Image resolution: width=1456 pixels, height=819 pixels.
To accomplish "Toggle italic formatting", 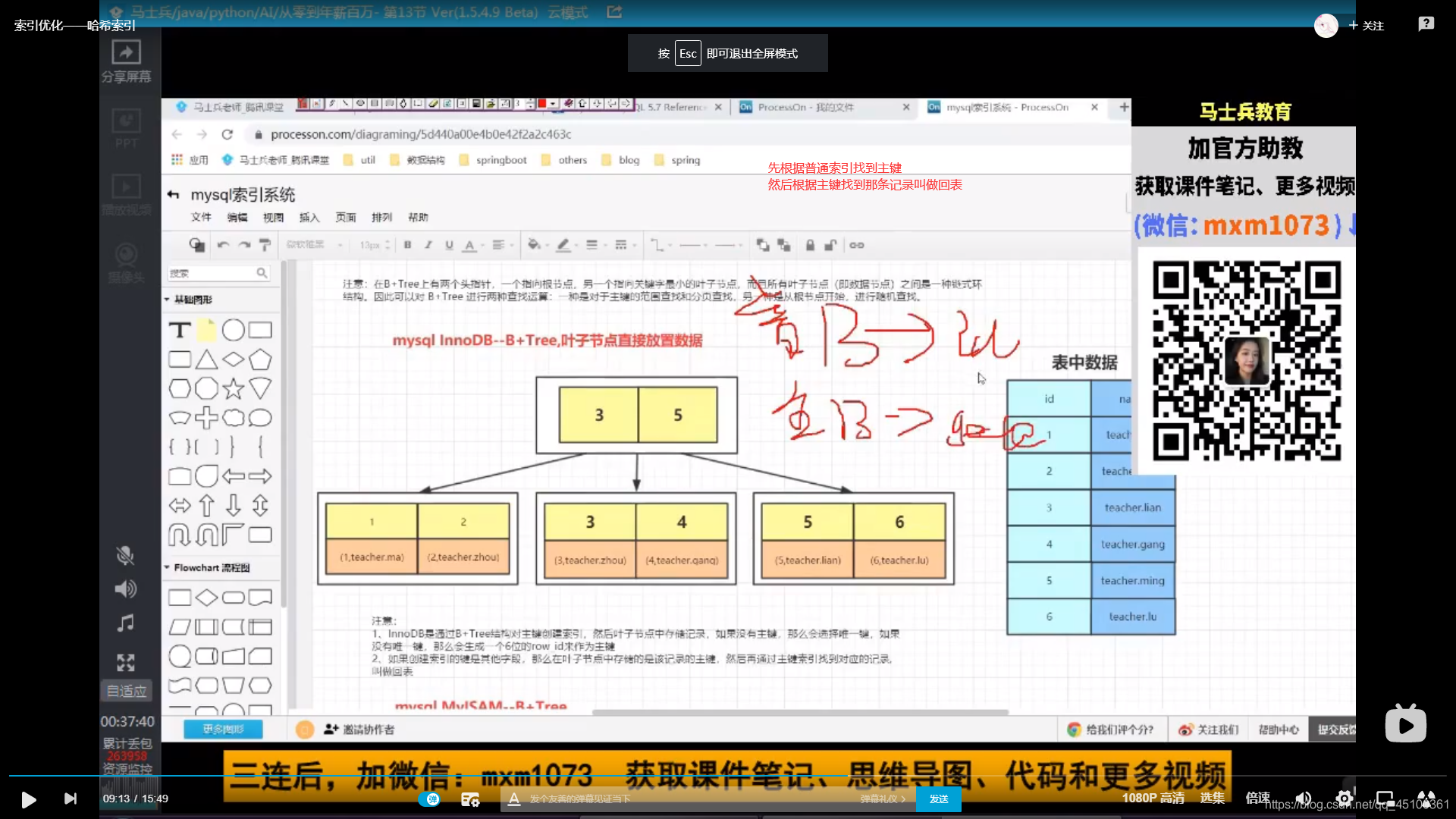I will pyautogui.click(x=428, y=245).
